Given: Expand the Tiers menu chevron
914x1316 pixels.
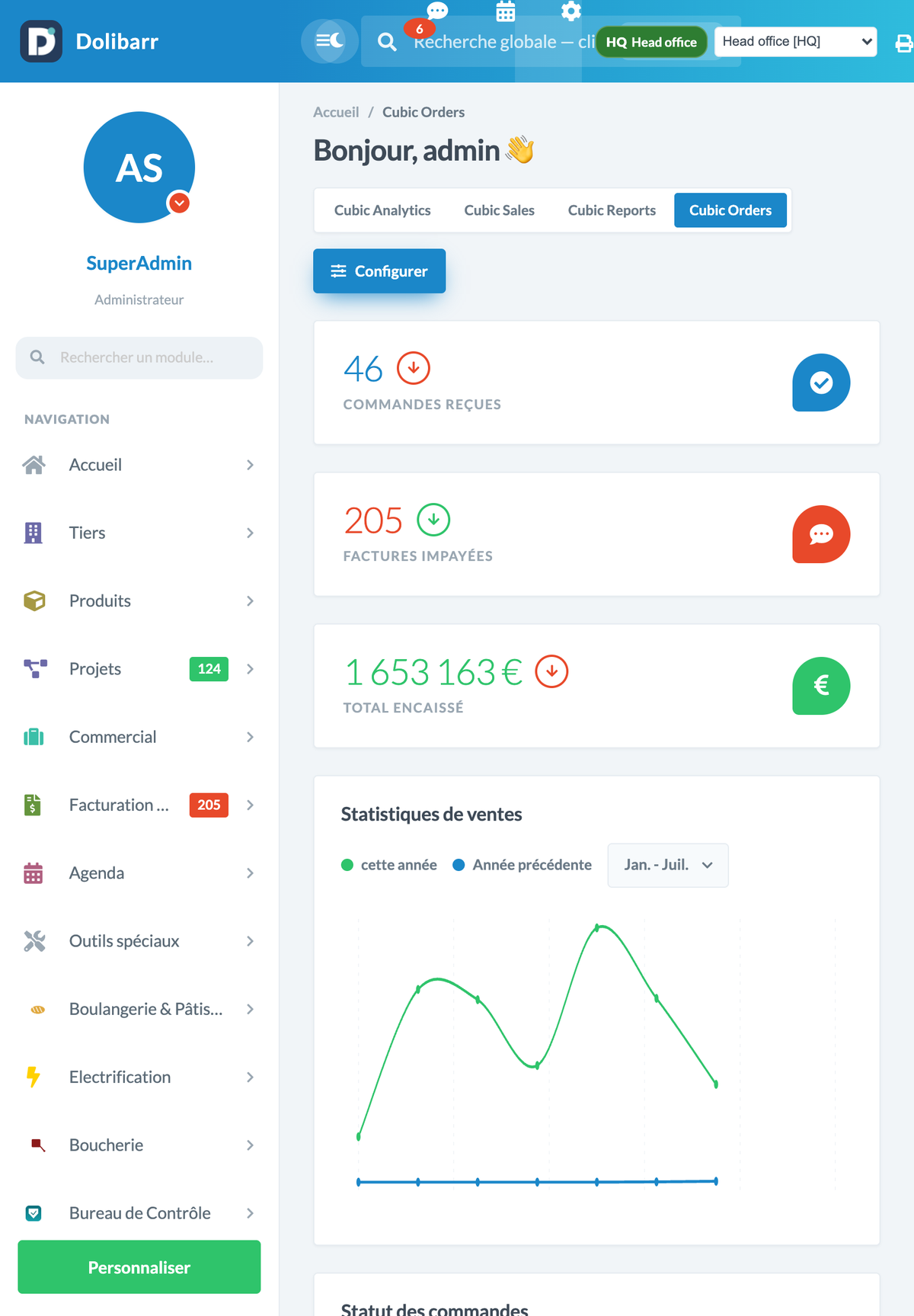Looking at the screenshot, I should tap(250, 533).
